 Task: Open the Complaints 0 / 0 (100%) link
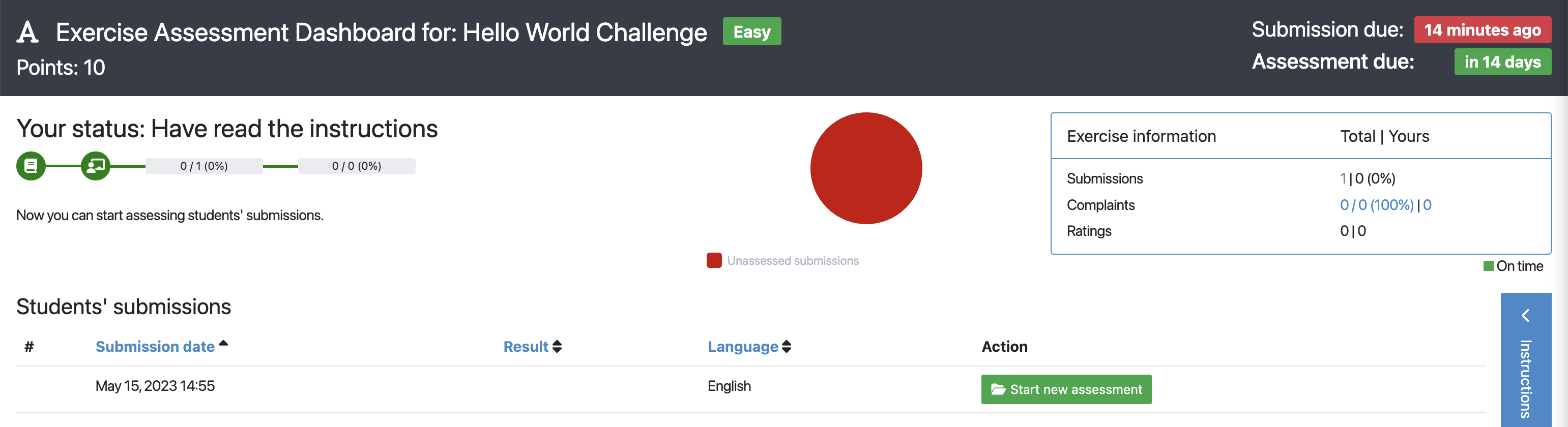click(x=1376, y=205)
